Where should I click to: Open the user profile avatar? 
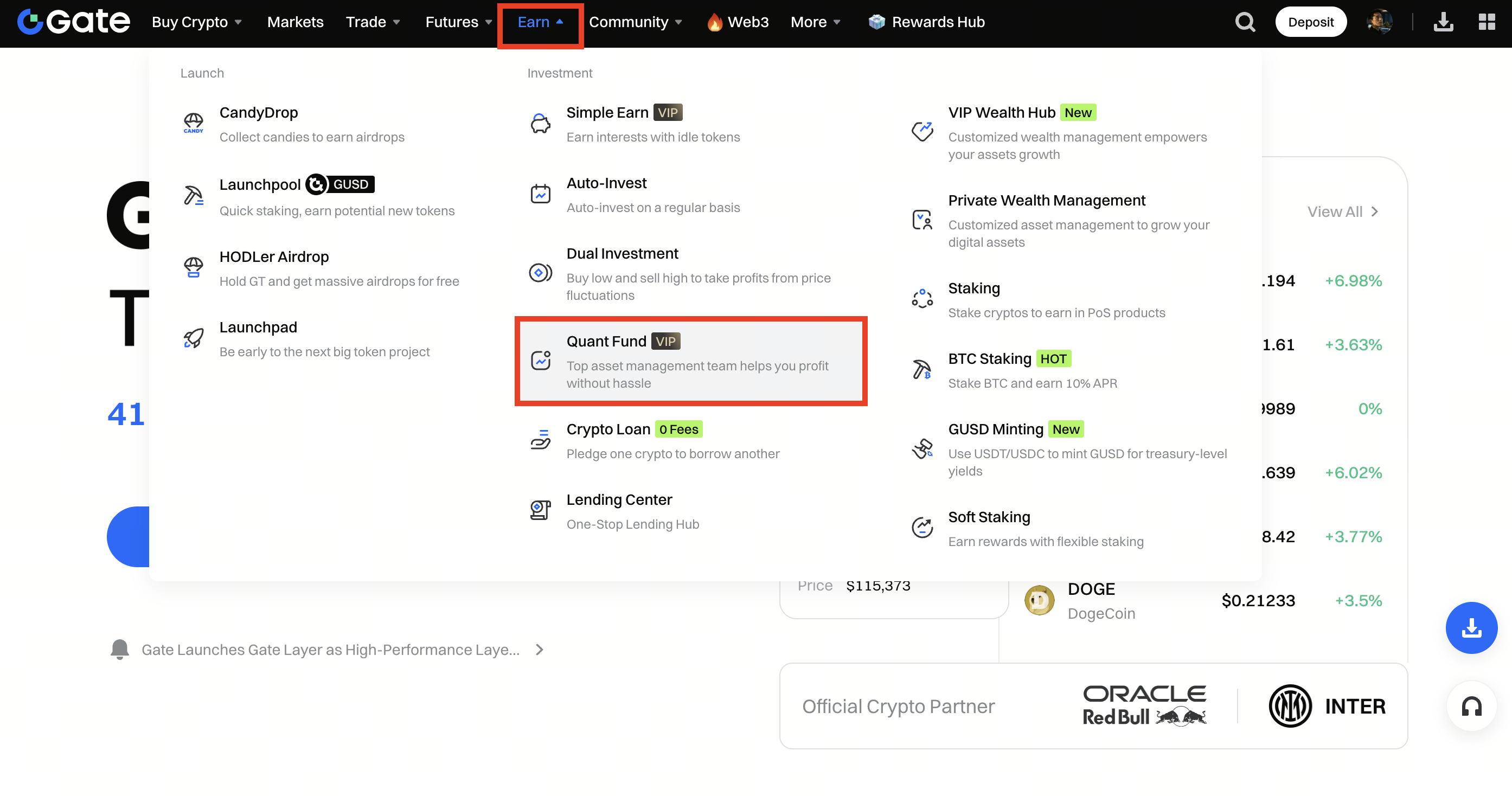[1379, 22]
